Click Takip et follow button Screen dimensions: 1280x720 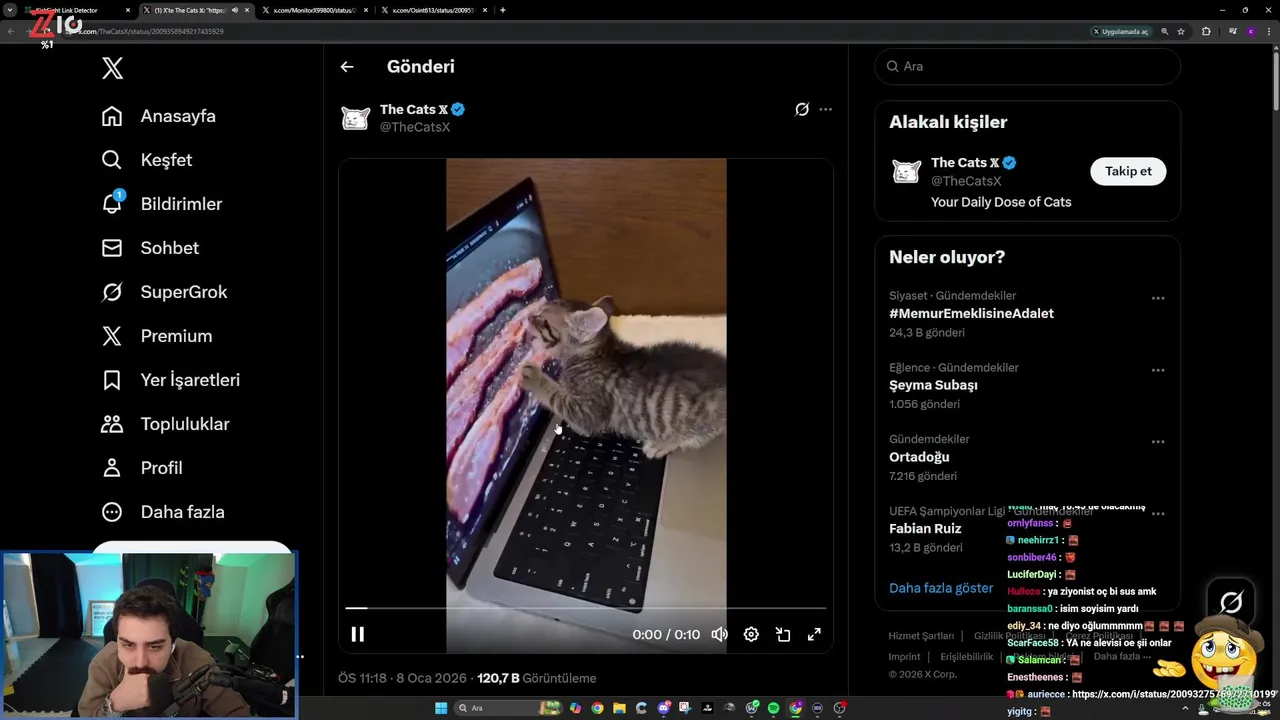(x=1128, y=171)
